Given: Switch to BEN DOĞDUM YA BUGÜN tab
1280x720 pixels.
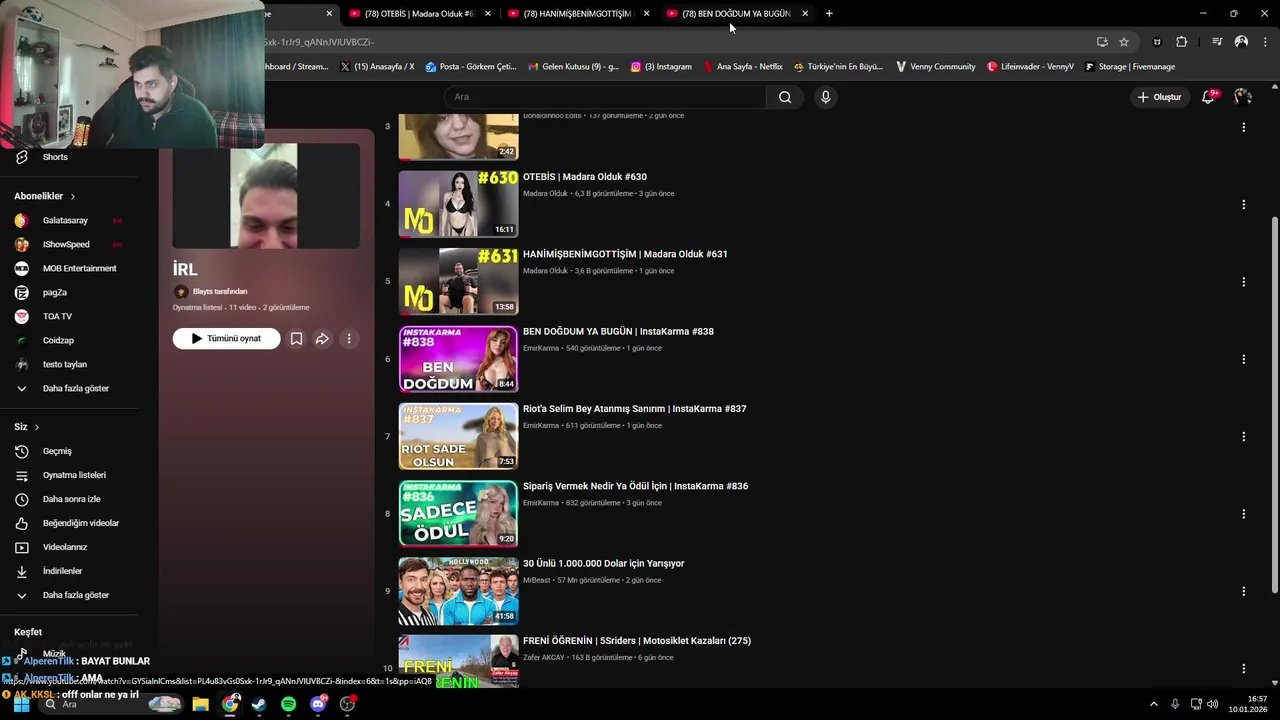Looking at the screenshot, I should pyautogui.click(x=737, y=14).
